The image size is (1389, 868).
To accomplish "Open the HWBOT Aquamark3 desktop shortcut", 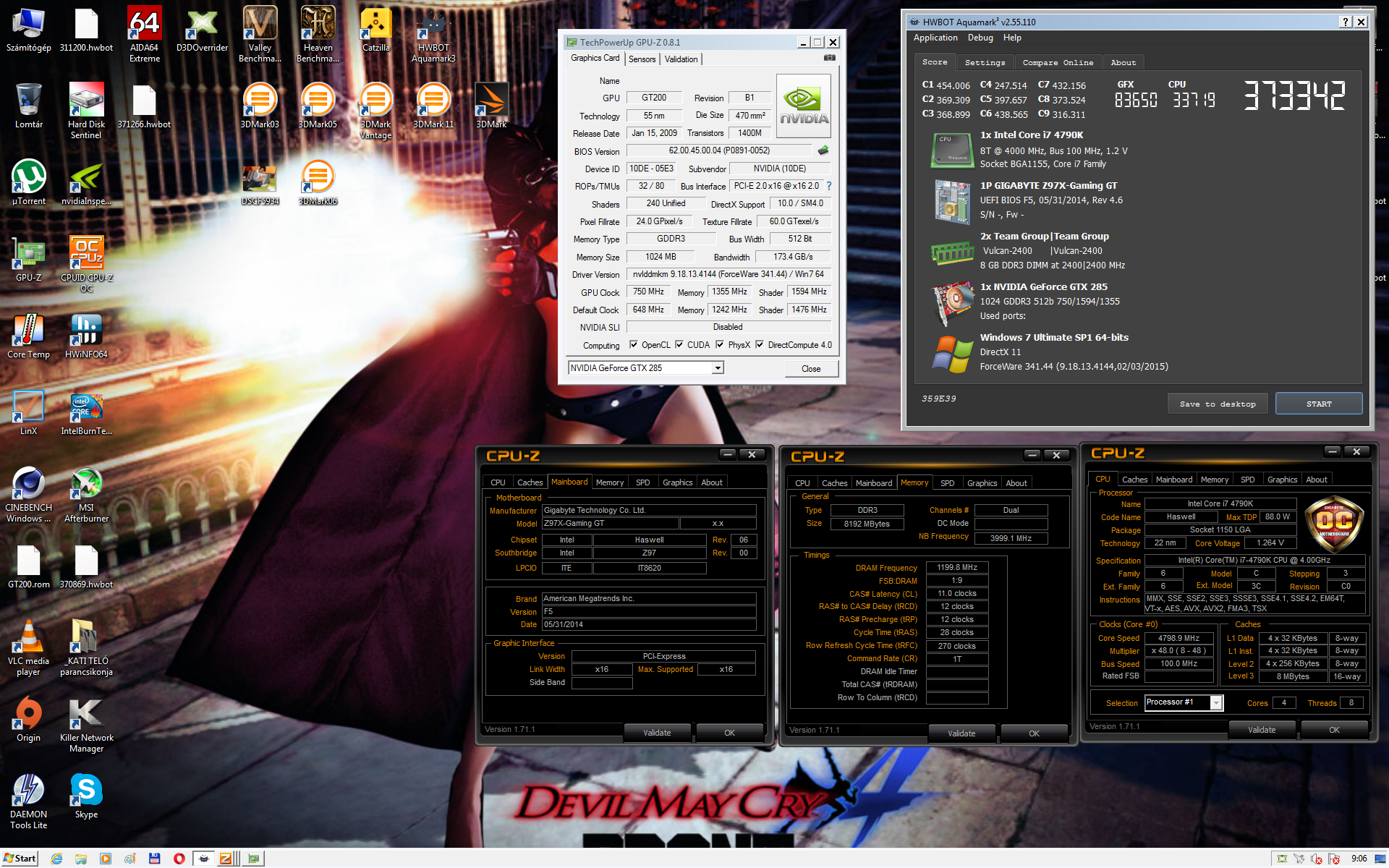I will (x=433, y=34).
